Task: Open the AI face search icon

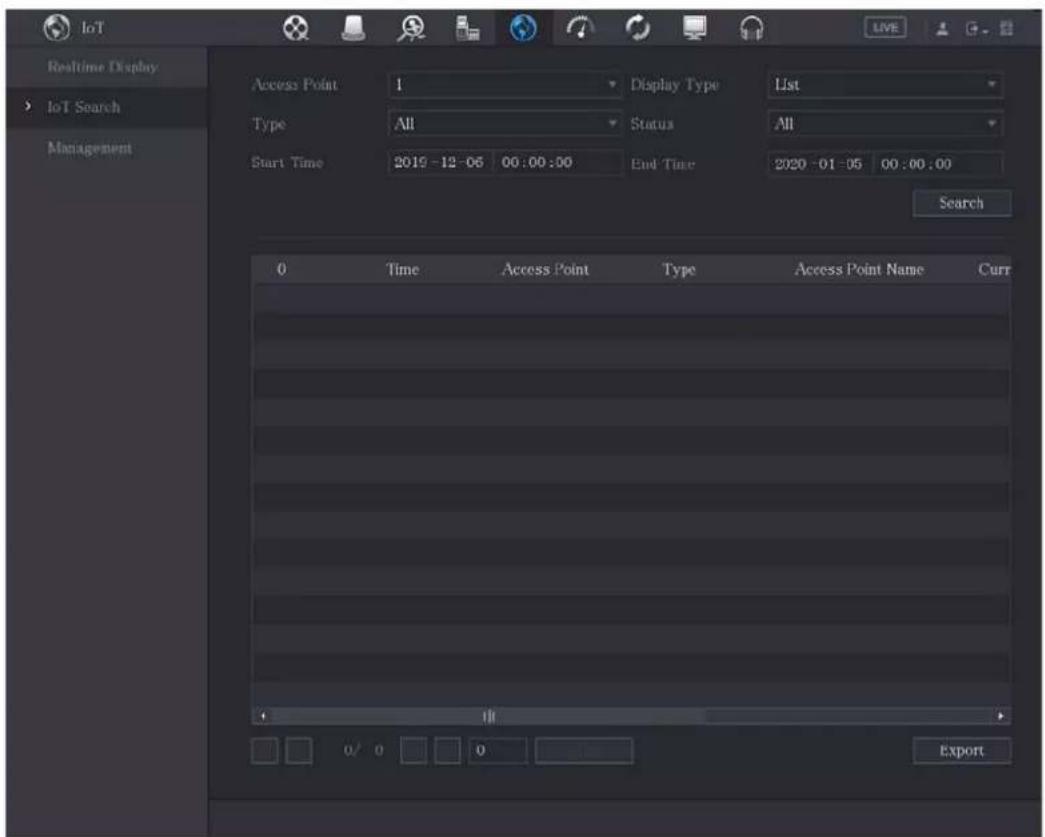Action: [x=411, y=28]
